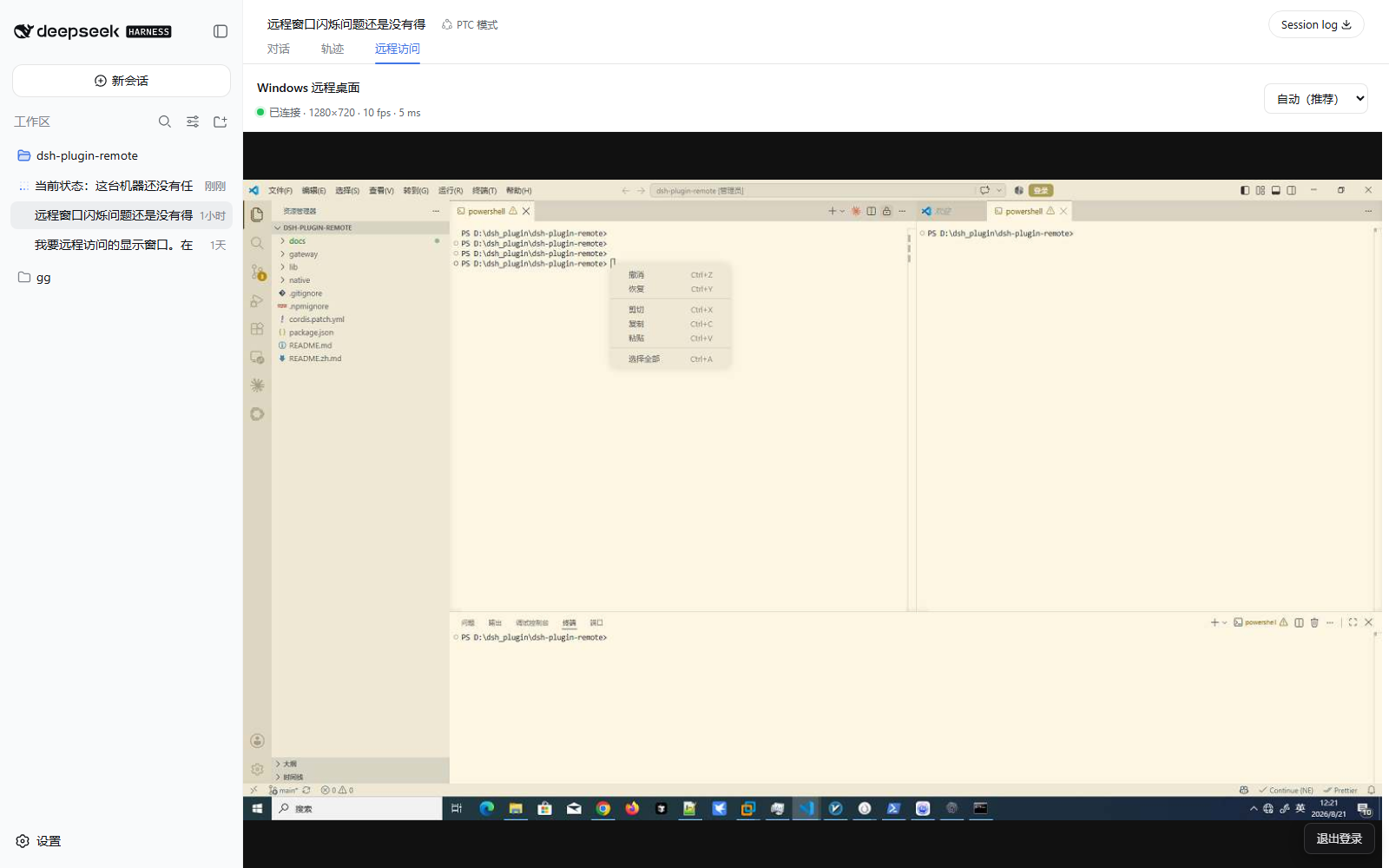The image size is (1389, 868).
Task: Click the trash icon to kill panel terminal
Action: coord(1314,622)
